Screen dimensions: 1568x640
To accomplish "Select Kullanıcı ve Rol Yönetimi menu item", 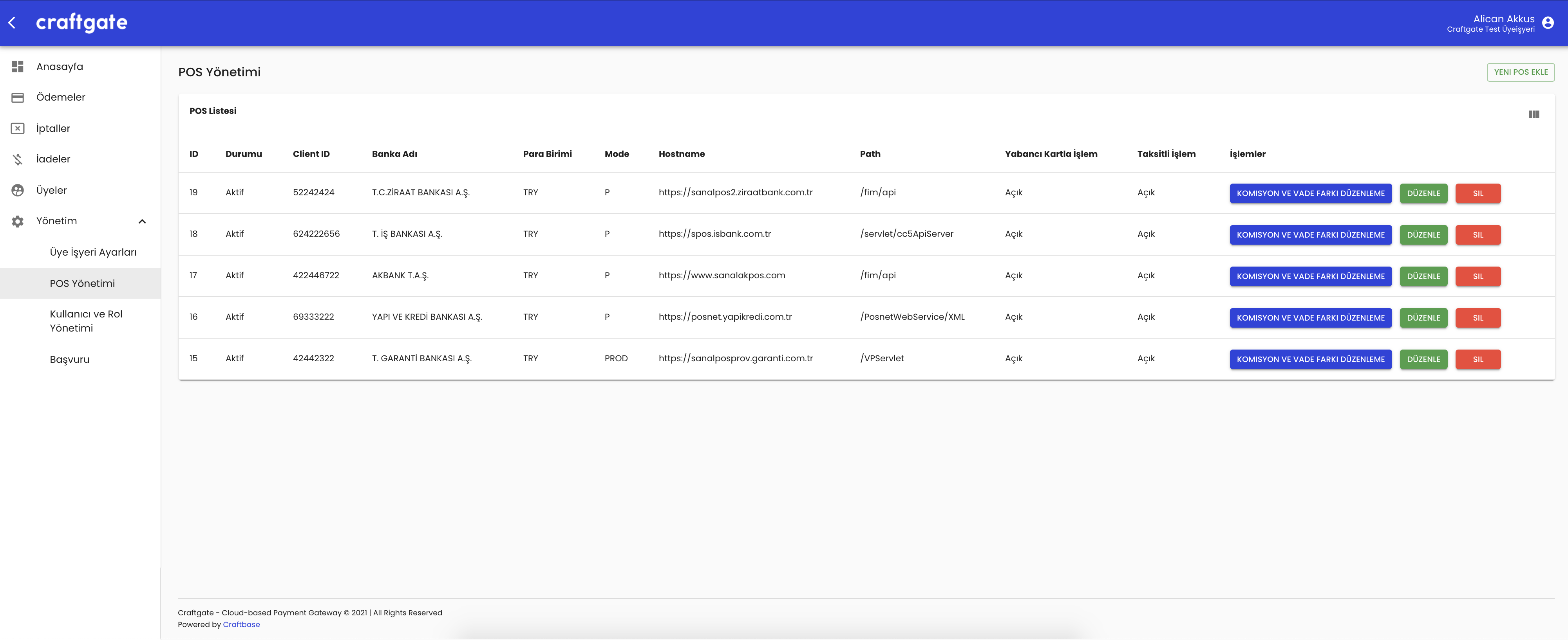I will tap(86, 321).
